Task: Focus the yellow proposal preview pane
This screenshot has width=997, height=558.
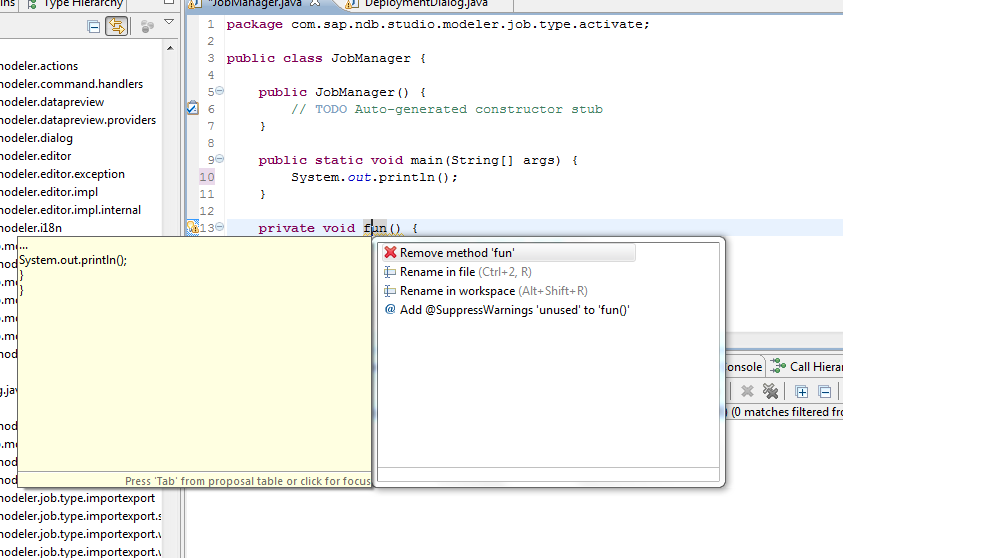Action: coord(194,362)
